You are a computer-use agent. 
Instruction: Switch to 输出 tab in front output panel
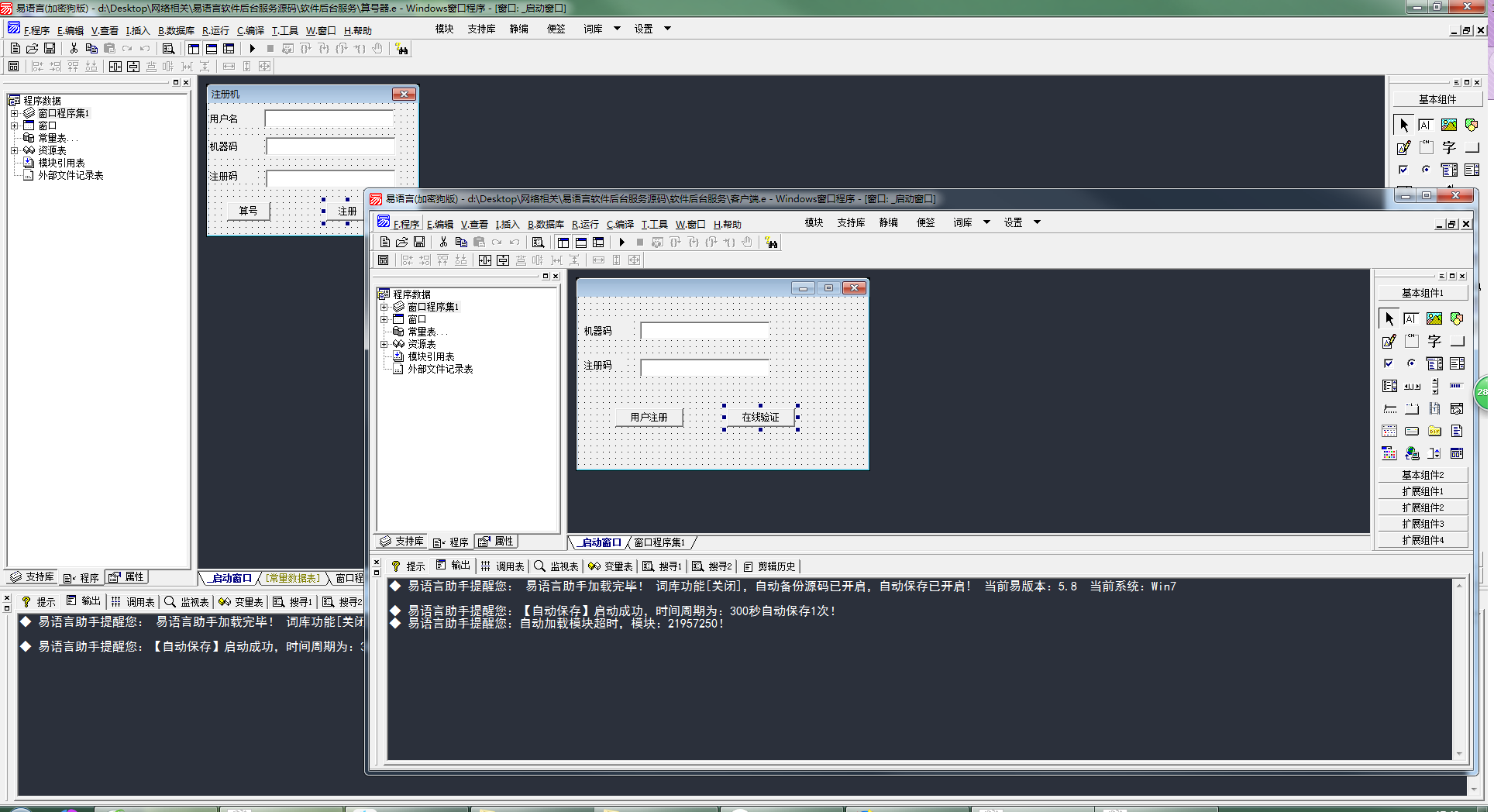tap(453, 566)
